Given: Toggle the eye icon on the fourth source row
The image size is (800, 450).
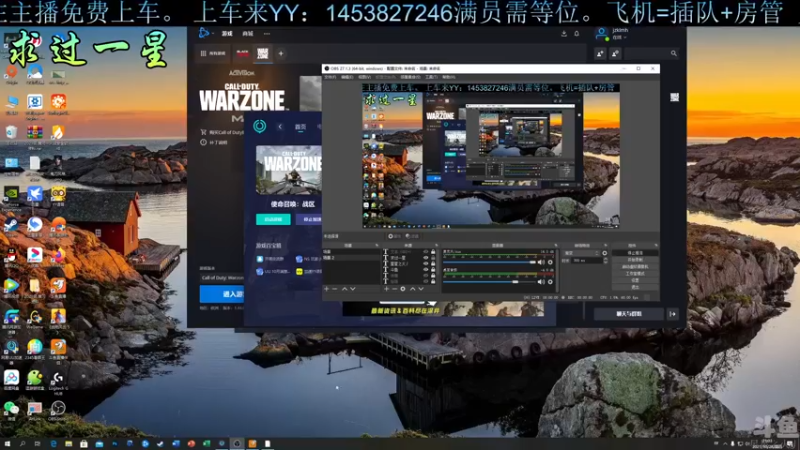Looking at the screenshot, I should [x=426, y=270].
